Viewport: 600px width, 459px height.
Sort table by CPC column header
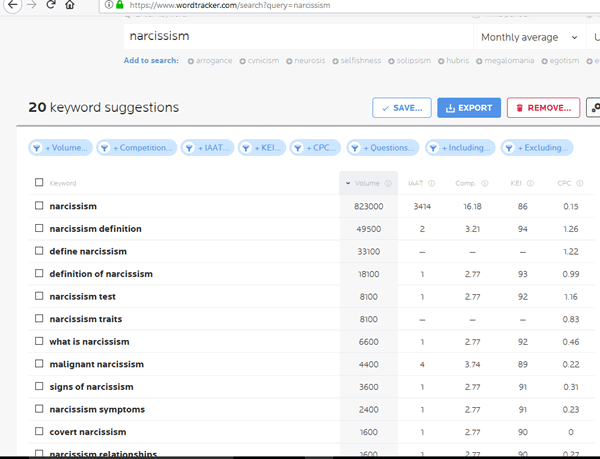coord(564,183)
